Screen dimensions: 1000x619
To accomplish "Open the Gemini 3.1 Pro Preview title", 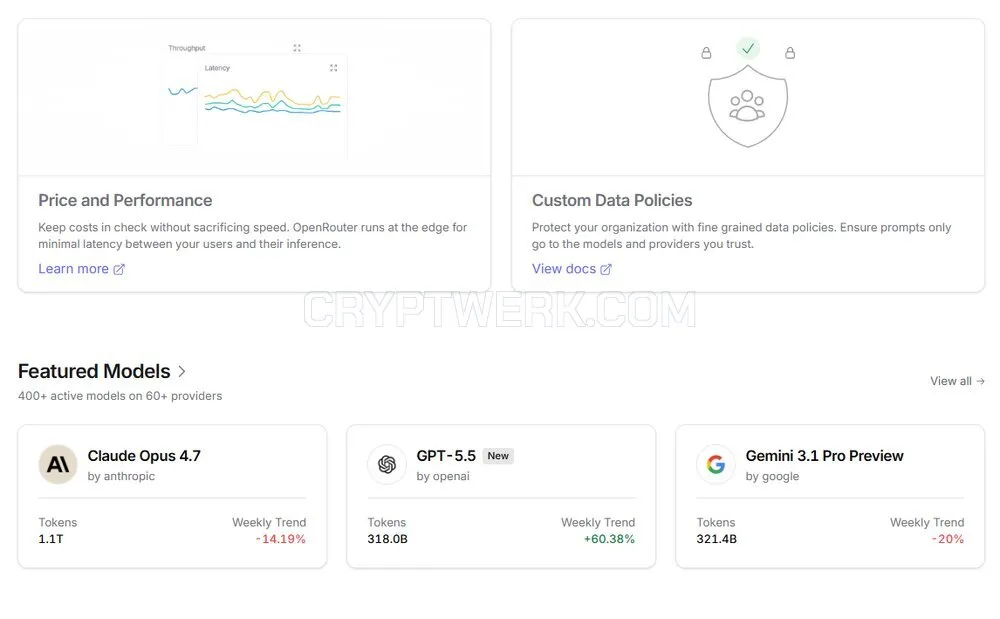I will pos(825,456).
